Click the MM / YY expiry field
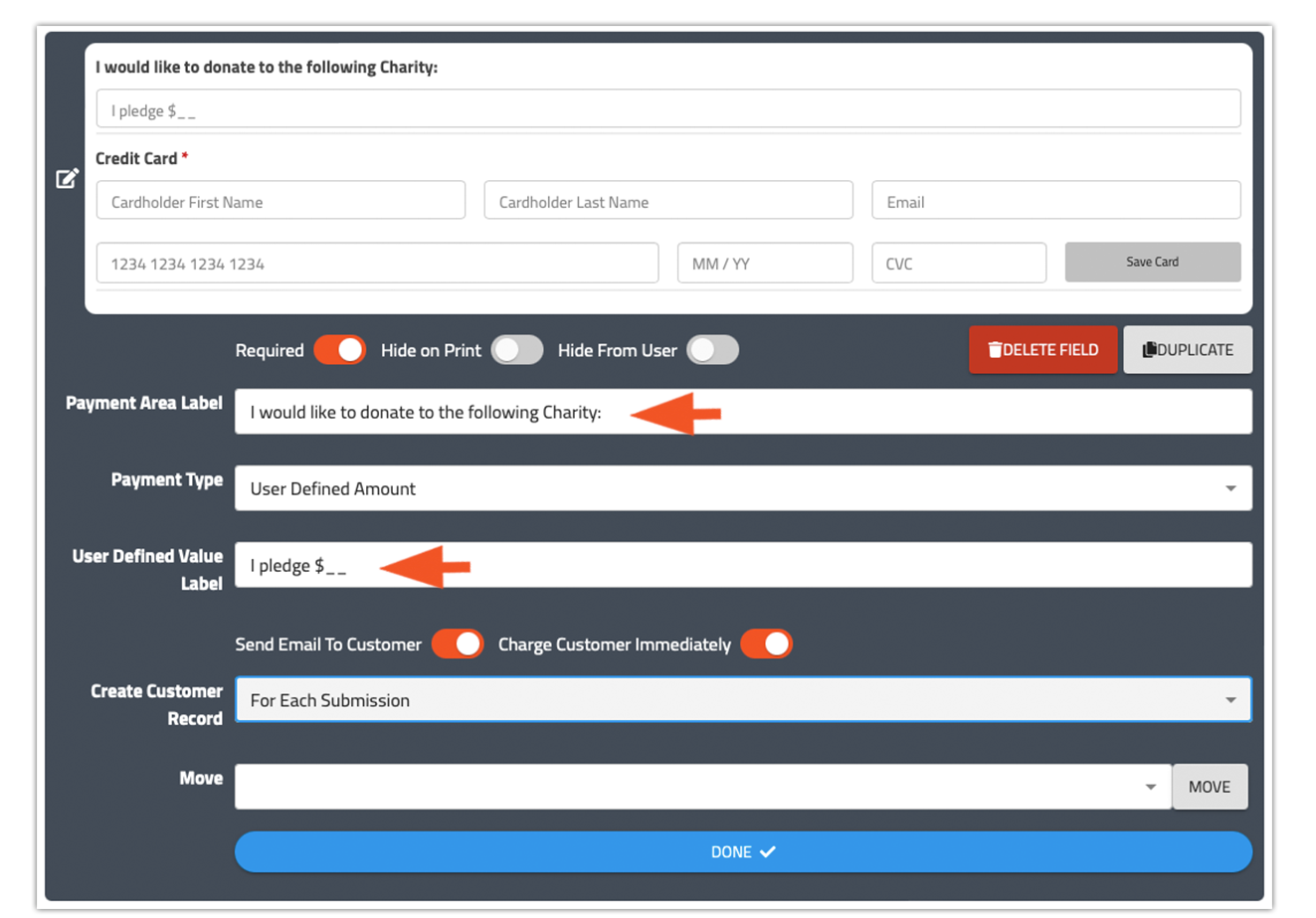Screen dimensions: 1316x918 pos(765,263)
